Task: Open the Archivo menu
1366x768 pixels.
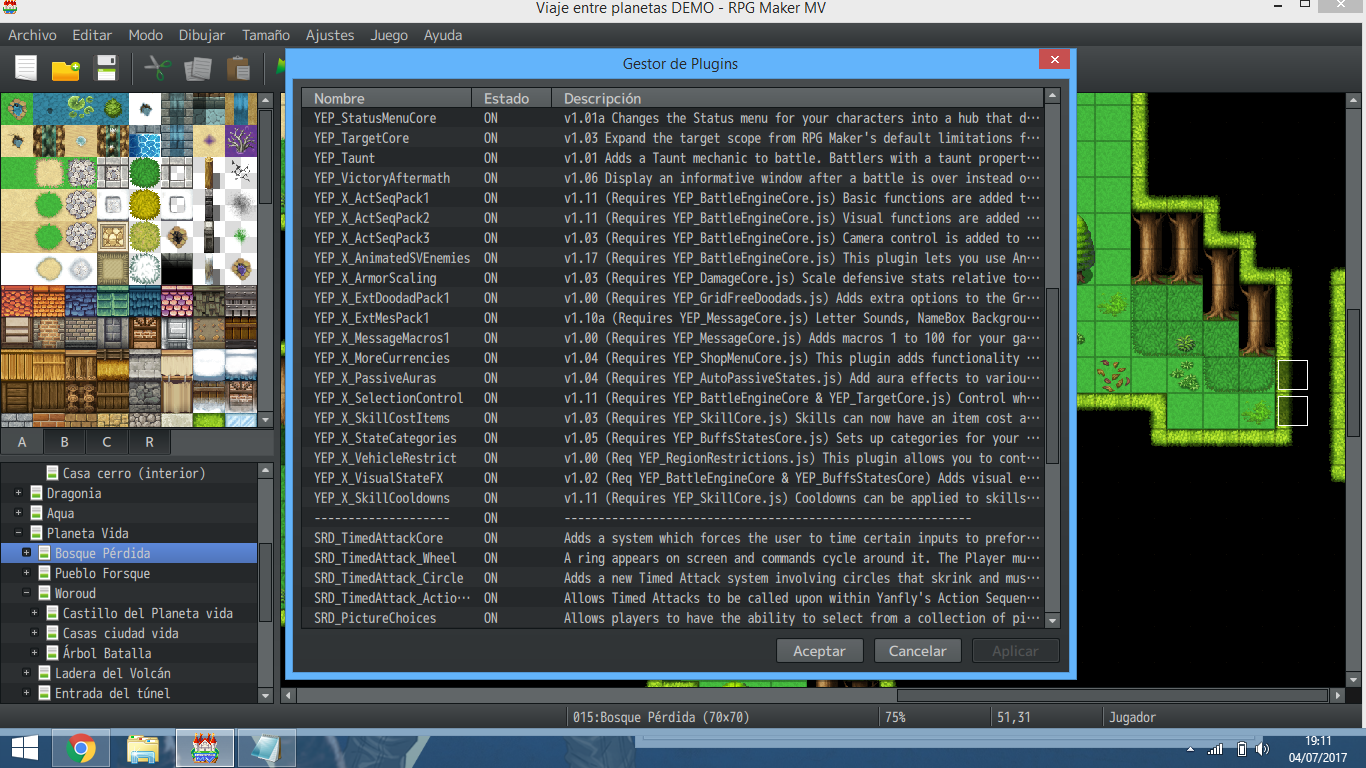Action: 32,35
